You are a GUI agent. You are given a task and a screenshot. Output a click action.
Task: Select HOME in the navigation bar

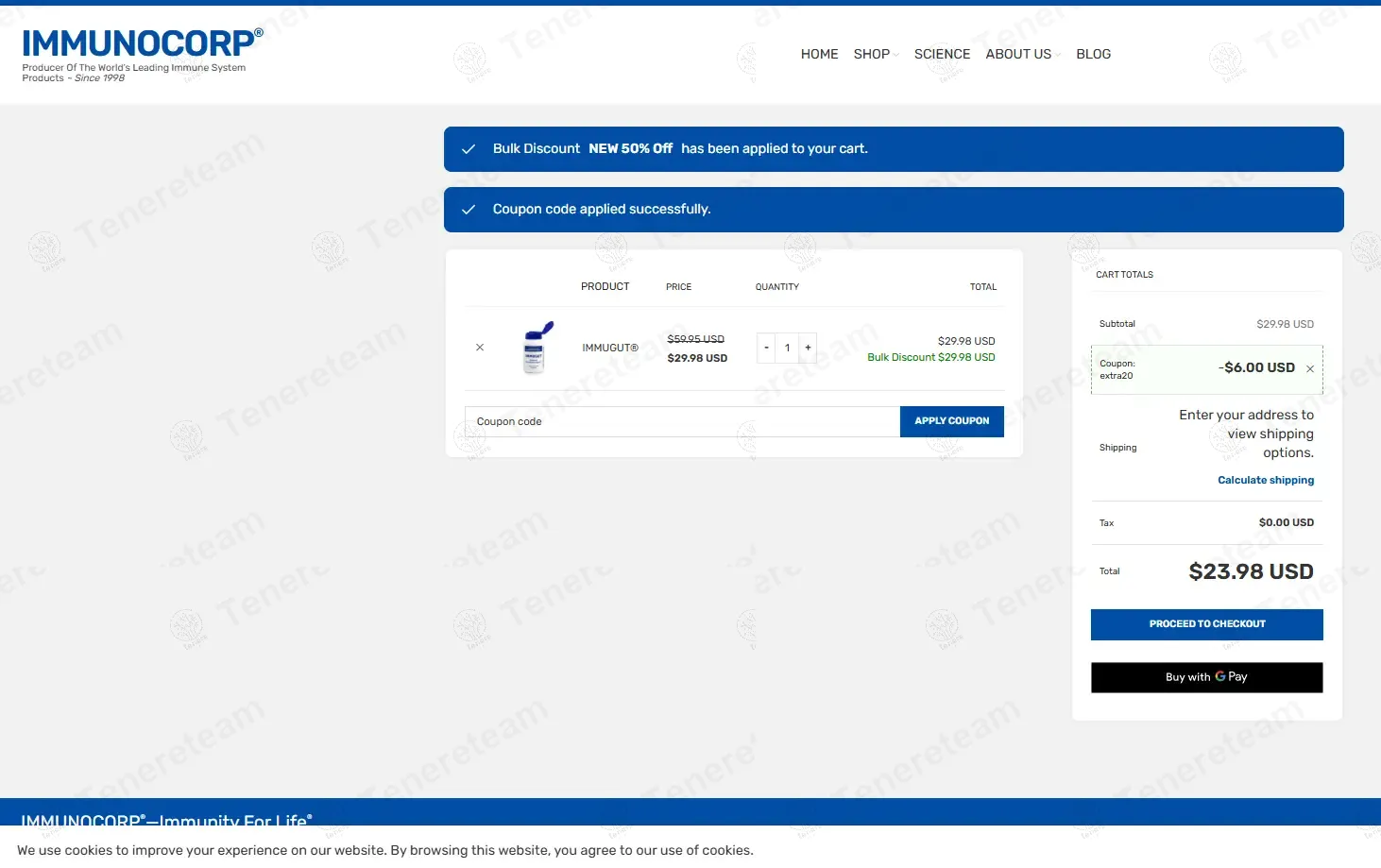tap(819, 54)
